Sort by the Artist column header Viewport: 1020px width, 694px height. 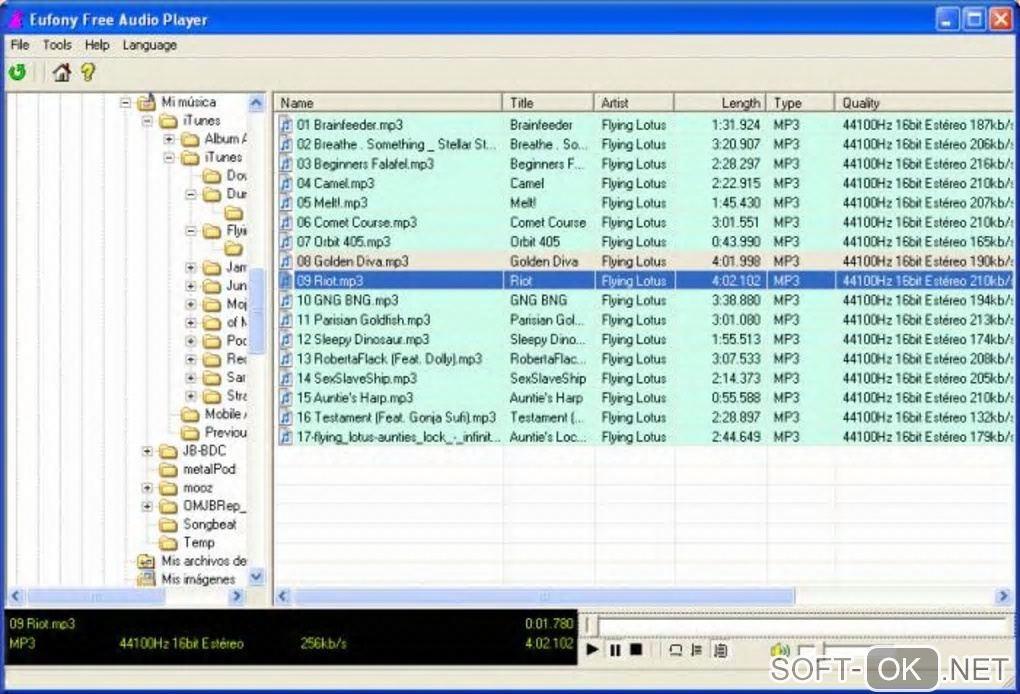click(x=634, y=103)
